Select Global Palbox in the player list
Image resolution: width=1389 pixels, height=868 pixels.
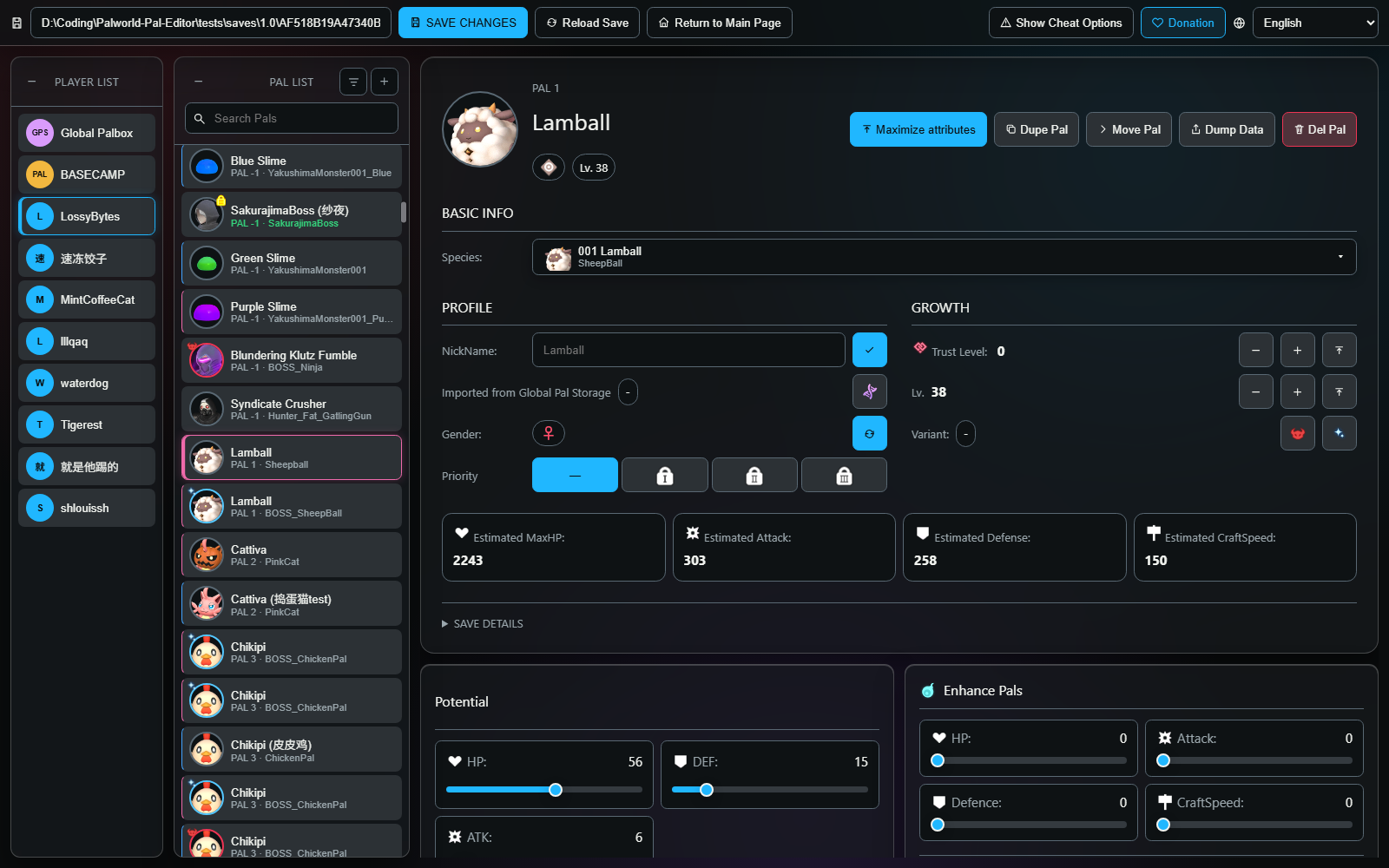(x=87, y=133)
